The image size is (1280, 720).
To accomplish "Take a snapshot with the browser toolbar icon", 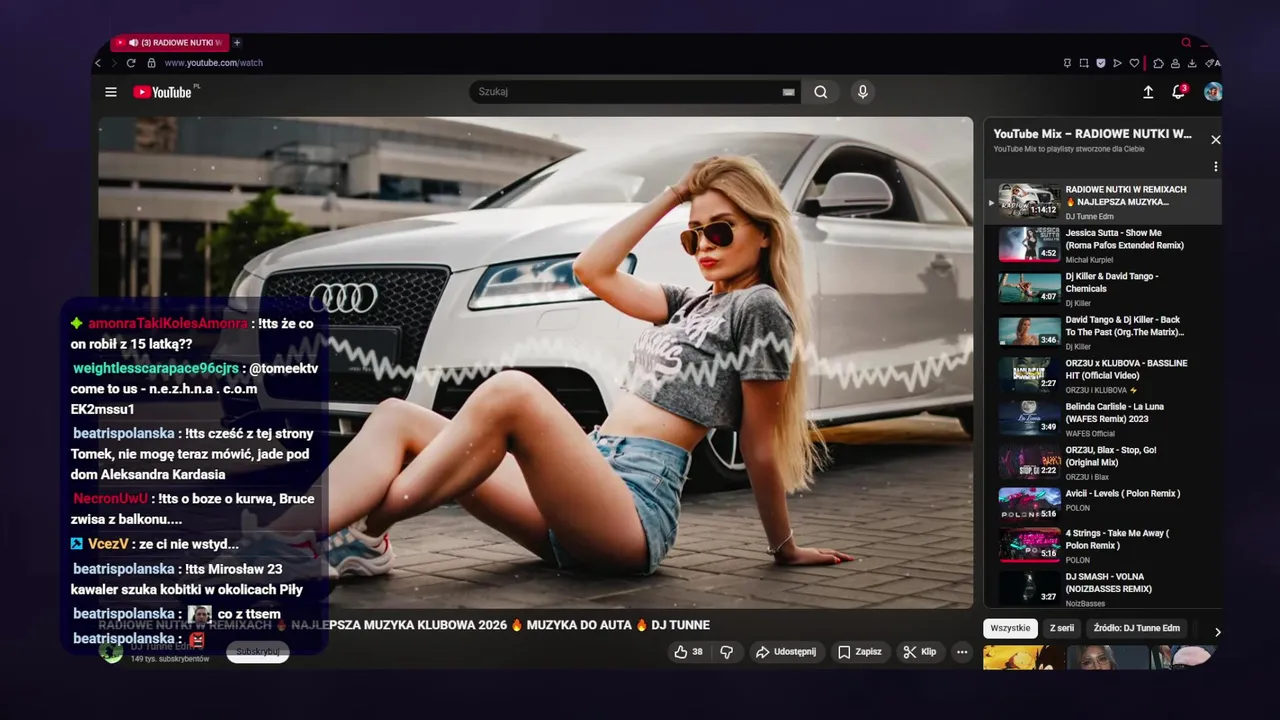I will (1084, 63).
